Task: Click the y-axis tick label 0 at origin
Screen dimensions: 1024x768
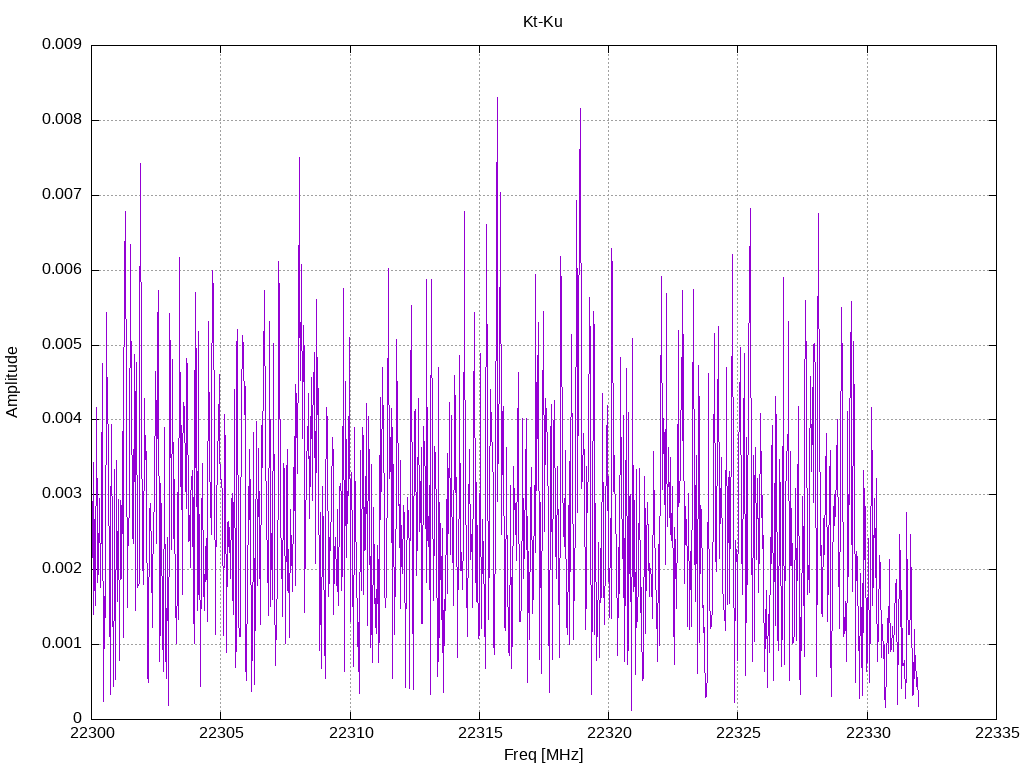Action: [78, 718]
